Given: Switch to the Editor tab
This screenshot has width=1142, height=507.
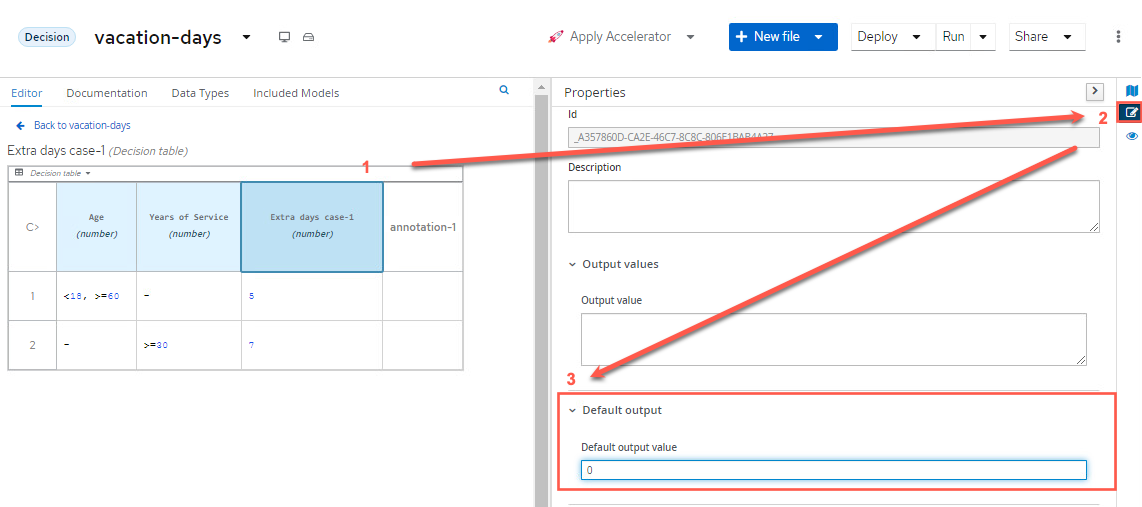Looking at the screenshot, I should pyautogui.click(x=26, y=93).
